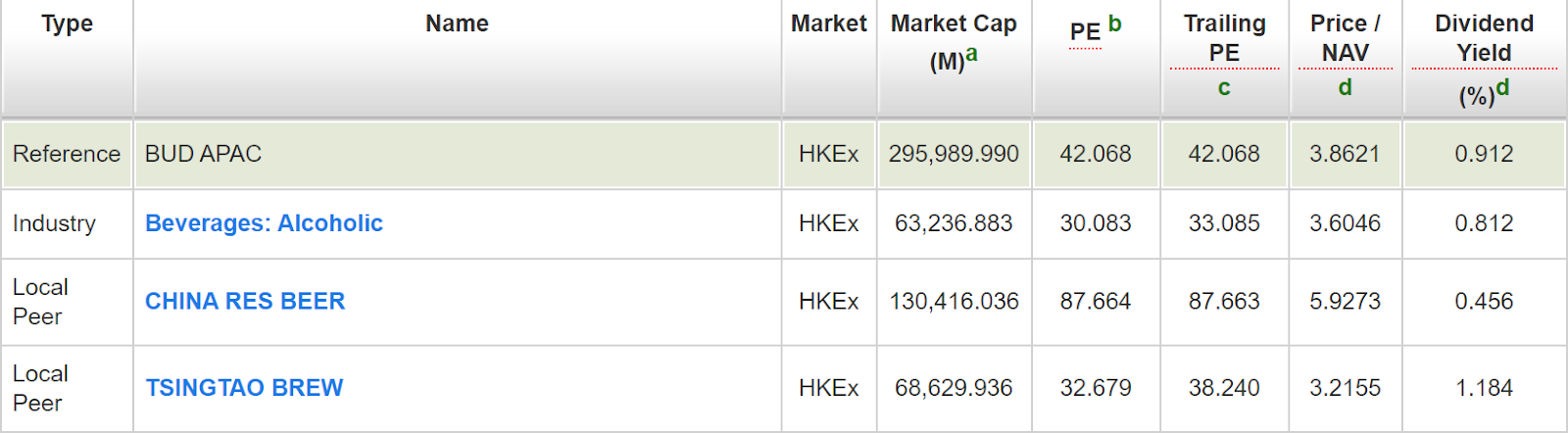
Task: Select market cap value 295,989.990
Action: coord(954,154)
